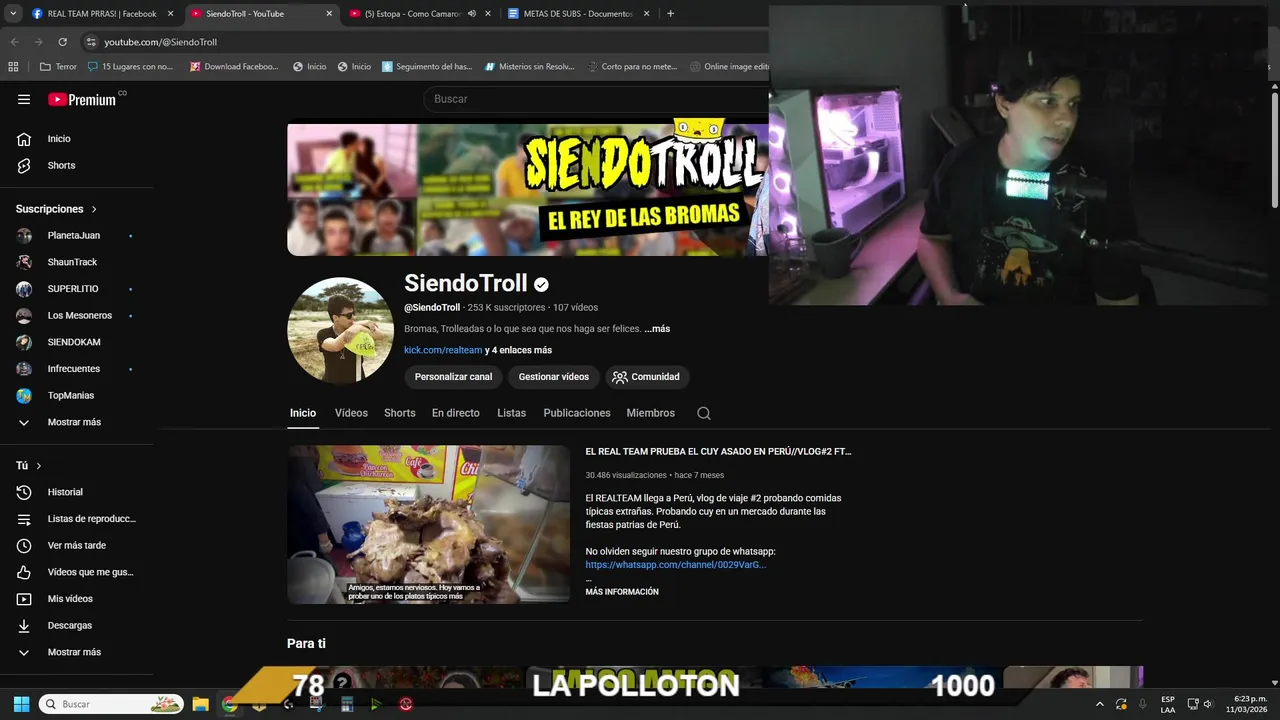Show hidden system tray icons
The width and height of the screenshot is (1280, 720).
(x=1100, y=704)
